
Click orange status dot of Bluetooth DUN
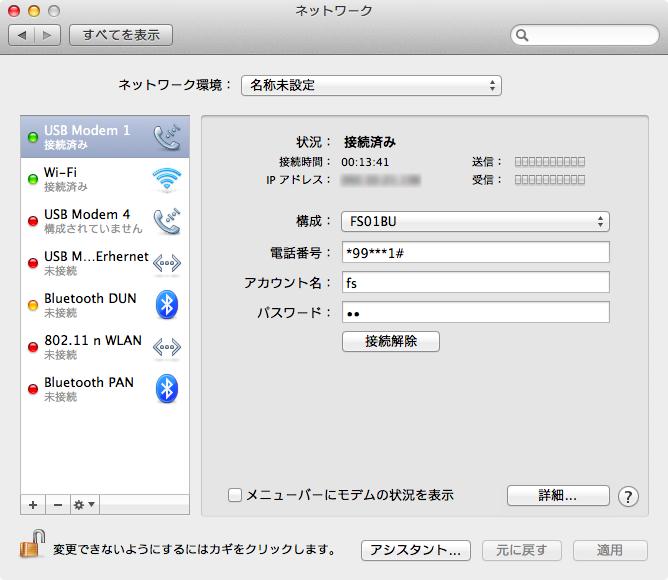[x=33, y=305]
